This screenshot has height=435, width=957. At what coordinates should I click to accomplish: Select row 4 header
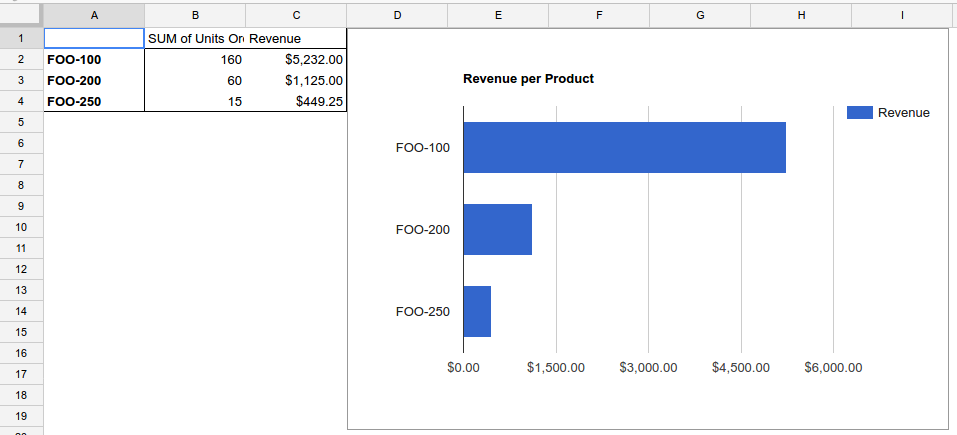click(x=21, y=101)
